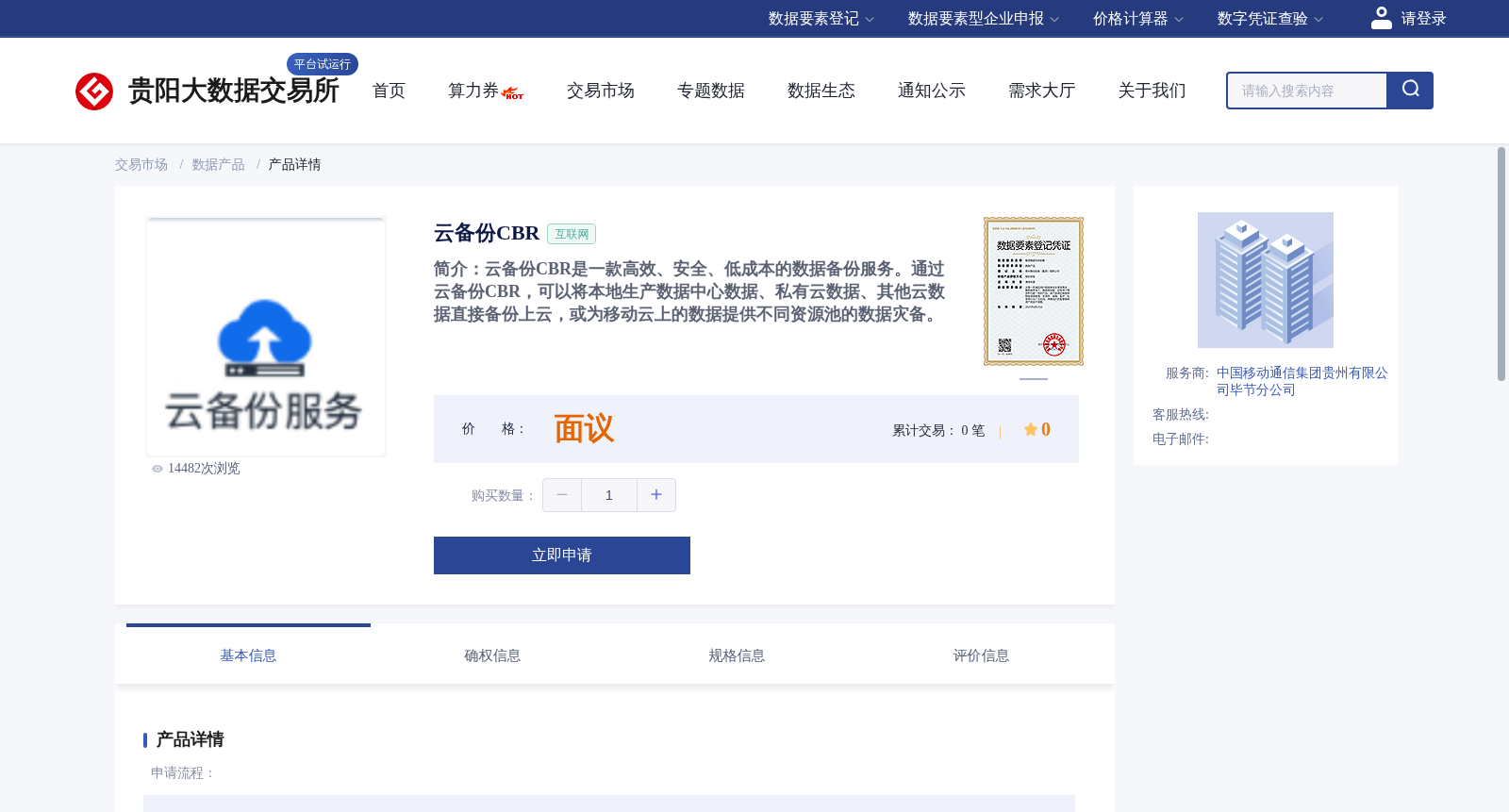Click the purchase quantity input field

pyautogui.click(x=609, y=495)
